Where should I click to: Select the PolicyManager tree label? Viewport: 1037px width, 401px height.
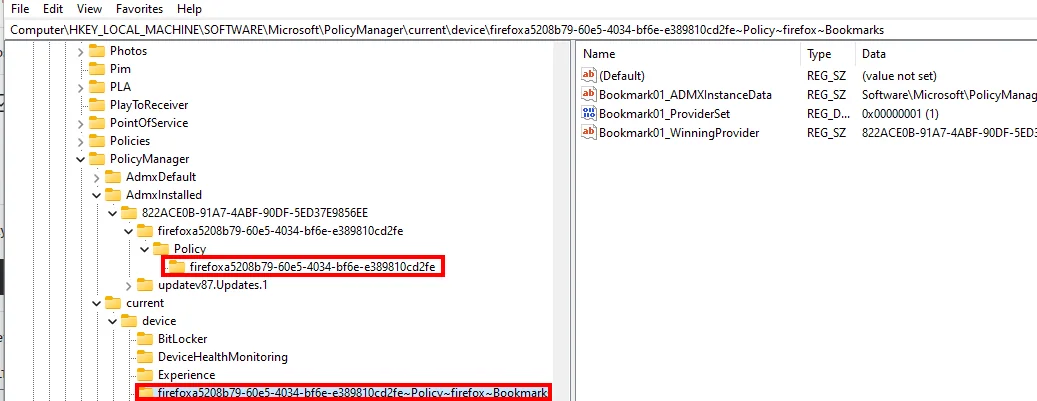point(149,159)
